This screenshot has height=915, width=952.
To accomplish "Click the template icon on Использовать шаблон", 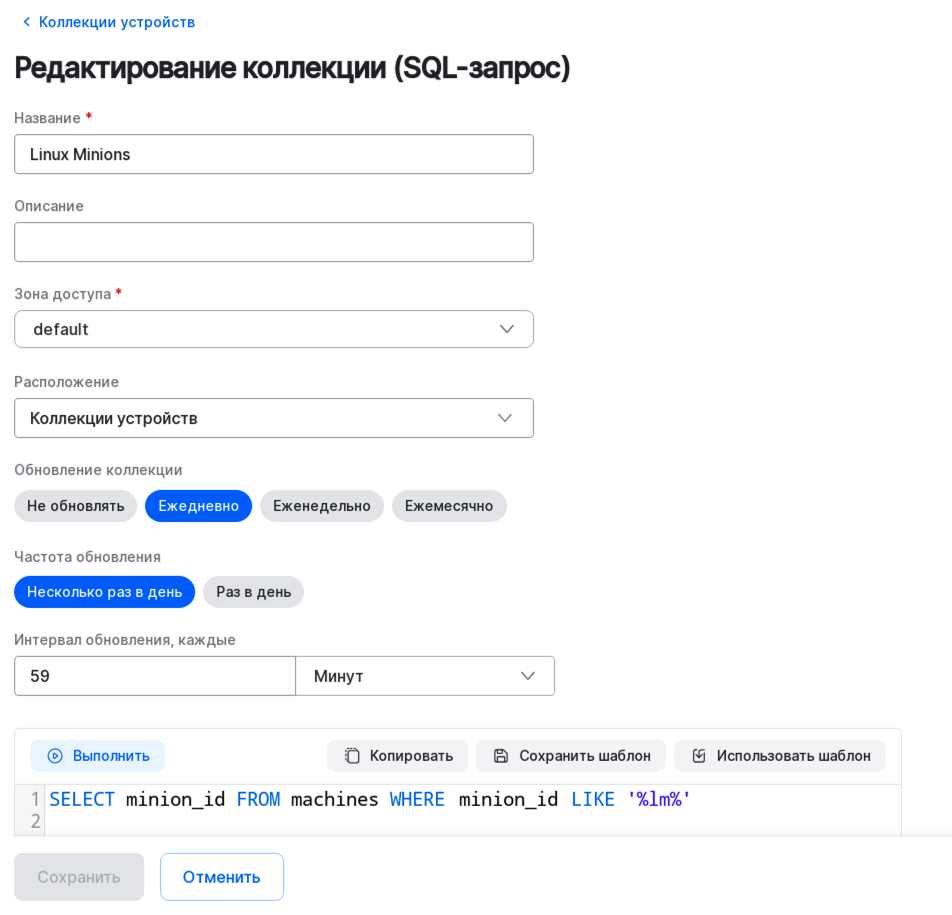I will pyautogui.click(x=699, y=756).
